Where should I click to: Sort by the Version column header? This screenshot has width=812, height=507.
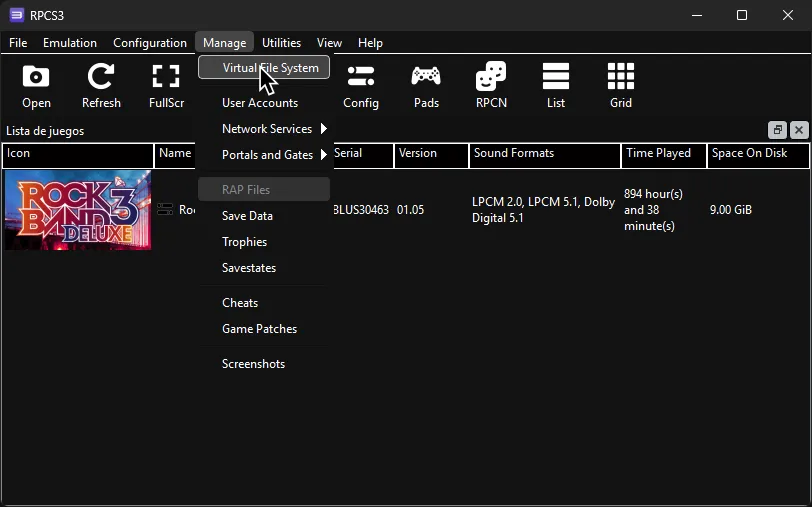coord(431,156)
